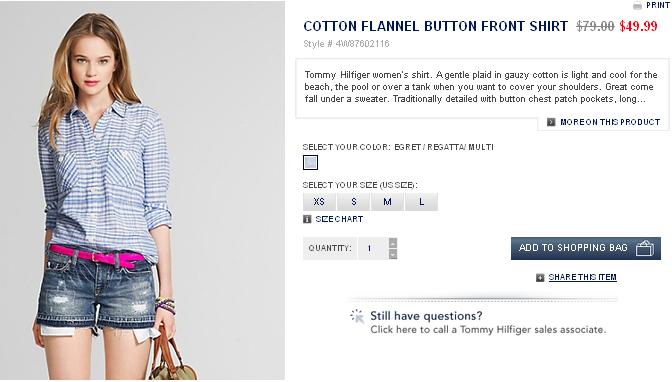Click the Print link
The width and height of the screenshot is (672, 382).
pyautogui.click(x=657, y=5)
